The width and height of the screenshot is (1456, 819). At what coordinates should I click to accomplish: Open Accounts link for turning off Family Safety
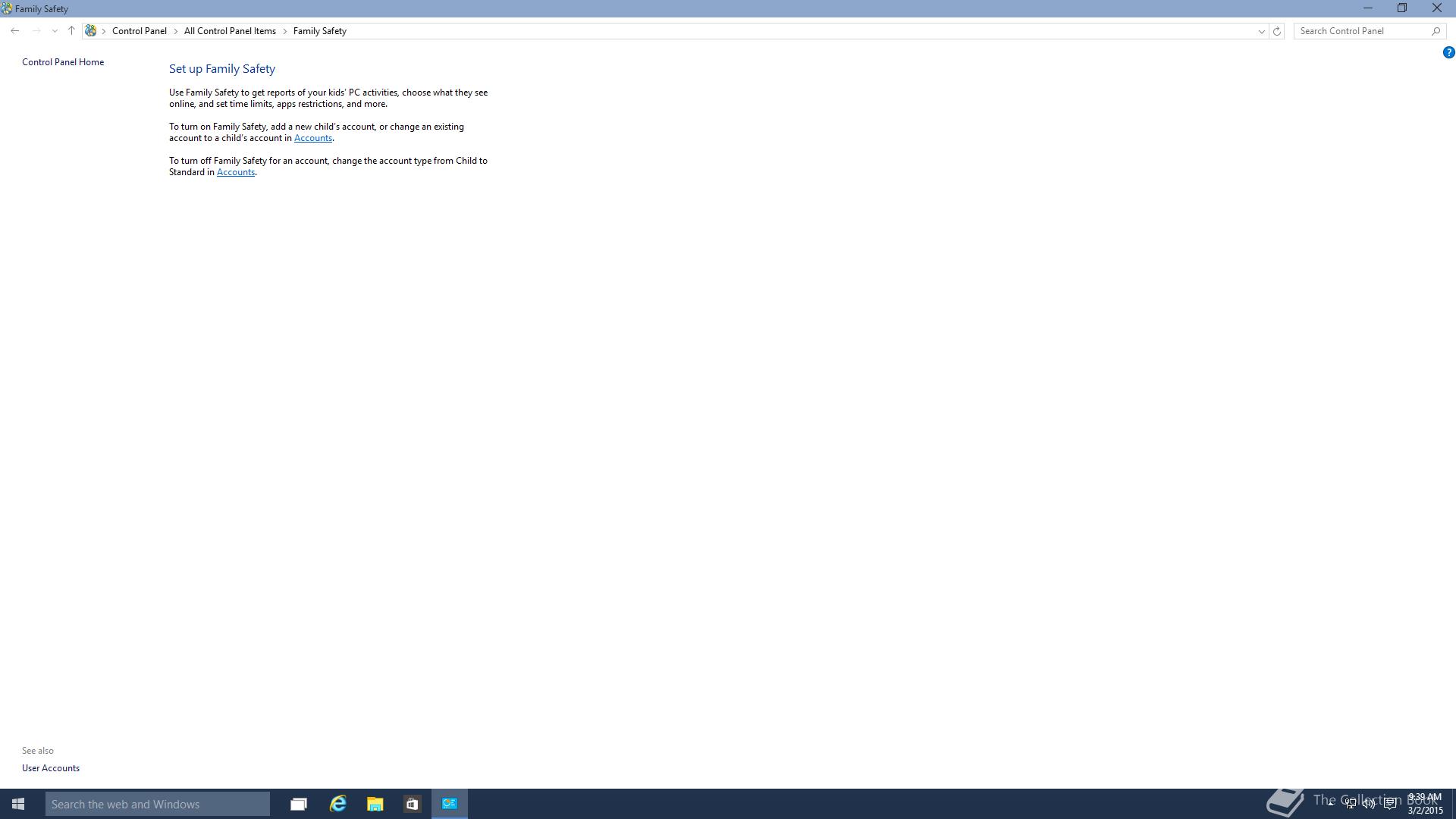point(236,172)
